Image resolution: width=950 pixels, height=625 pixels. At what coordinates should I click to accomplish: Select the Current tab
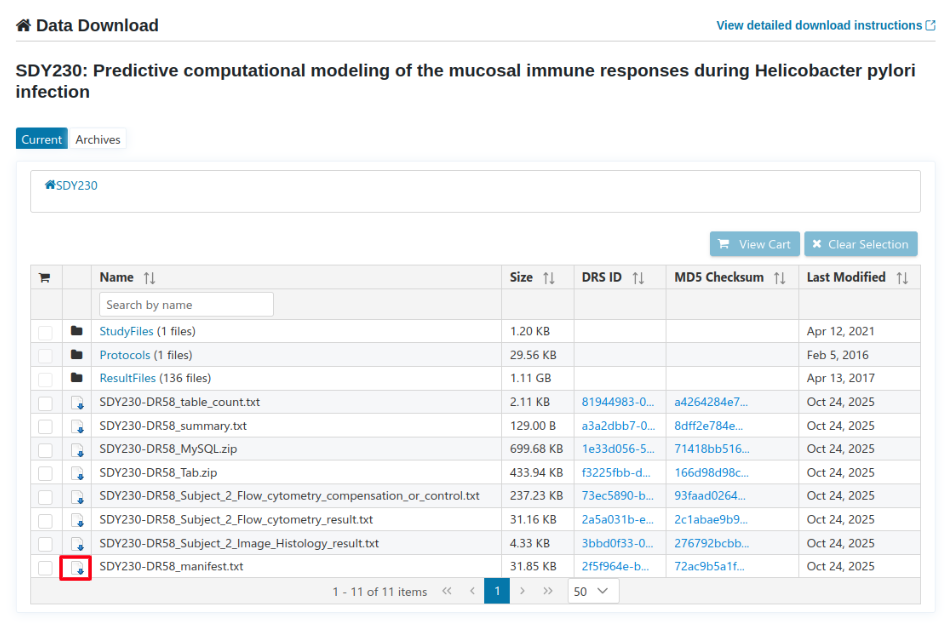coord(41,139)
